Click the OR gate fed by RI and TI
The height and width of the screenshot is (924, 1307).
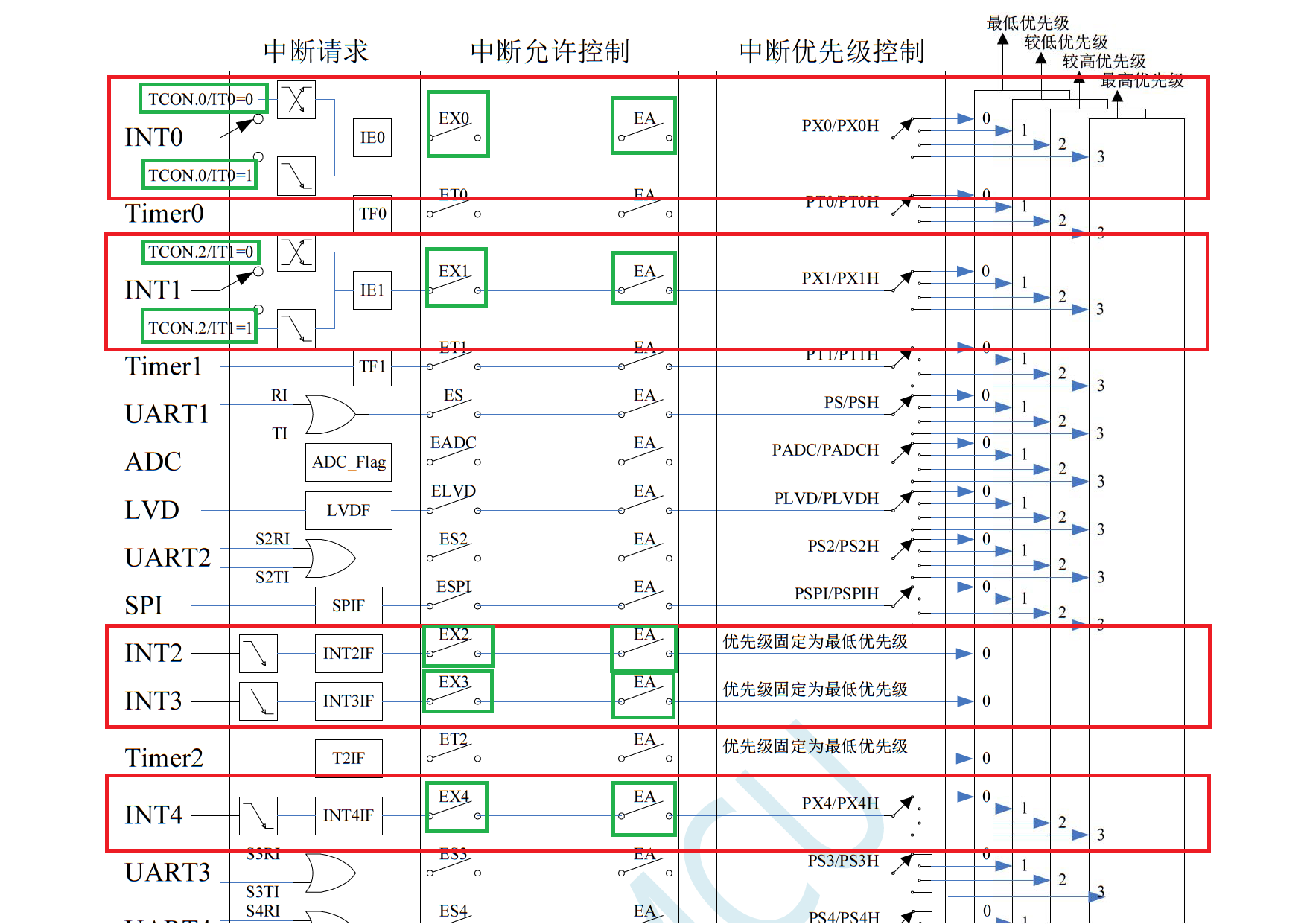click(331, 414)
